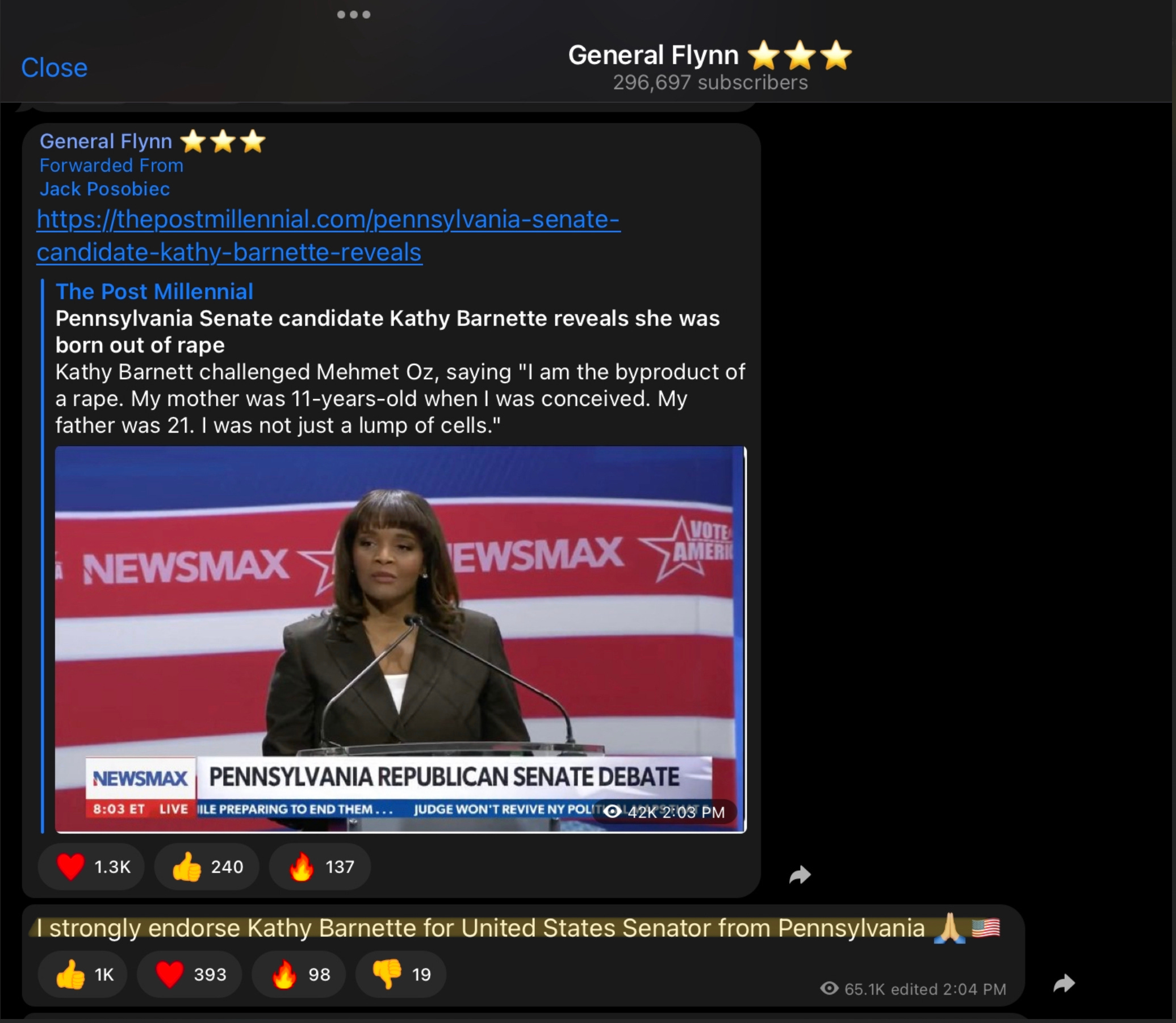Click article headline about Kathy Barnette
Screen dimensions: 1176x1023
(388, 332)
